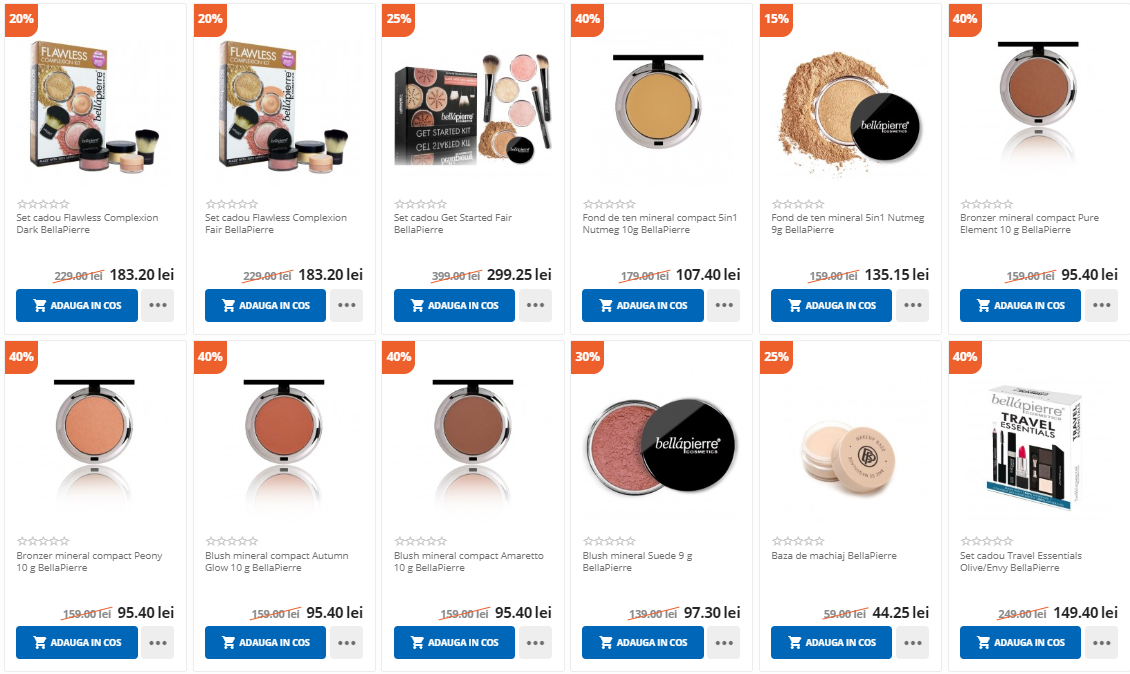Open more options for Set cadou Flawless Complexion Dark
Screen dimensions: 1130x674
[158, 306]
